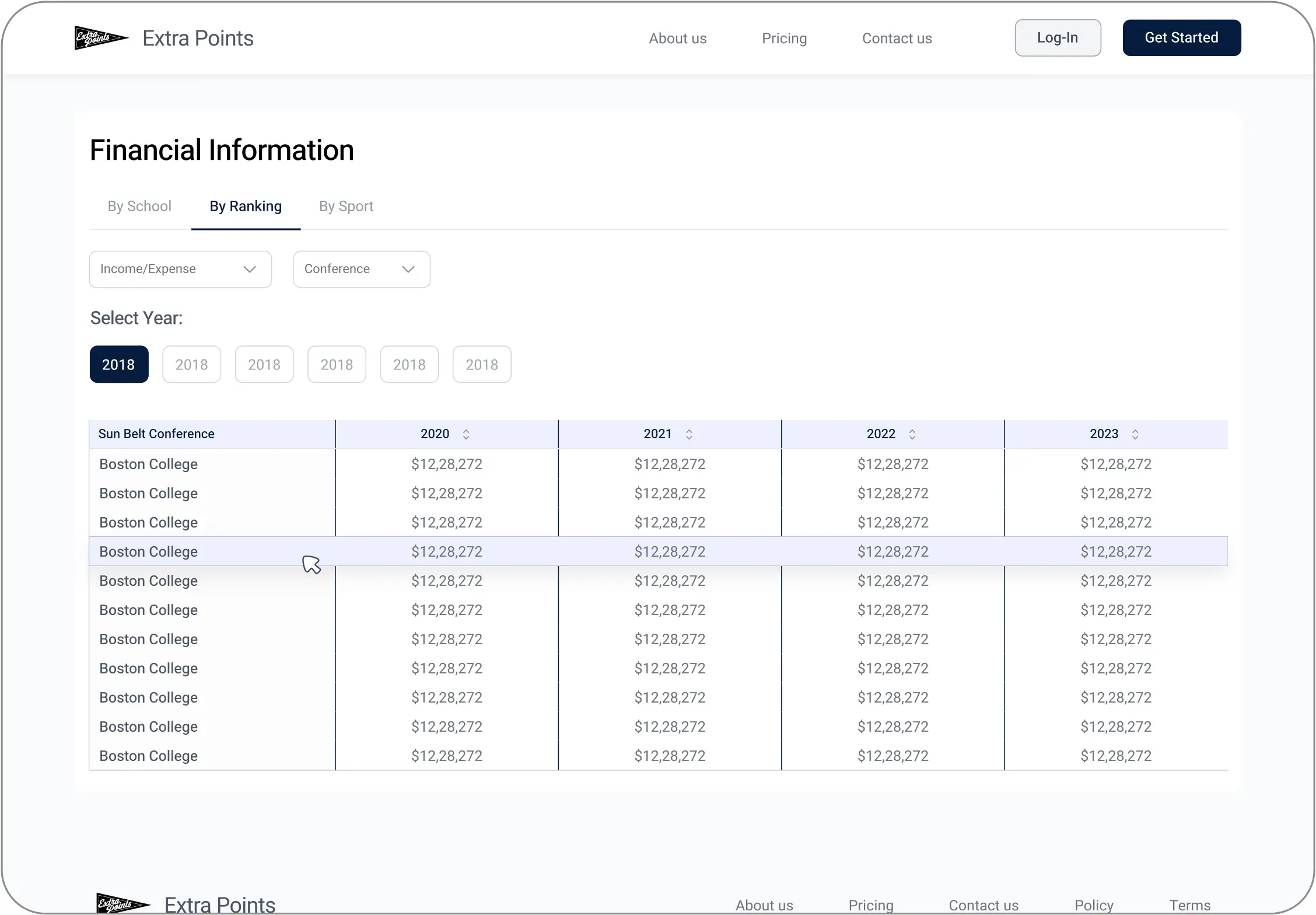Select the highlighted Boston College row
The width and height of the screenshot is (1316, 915).
[658, 551]
